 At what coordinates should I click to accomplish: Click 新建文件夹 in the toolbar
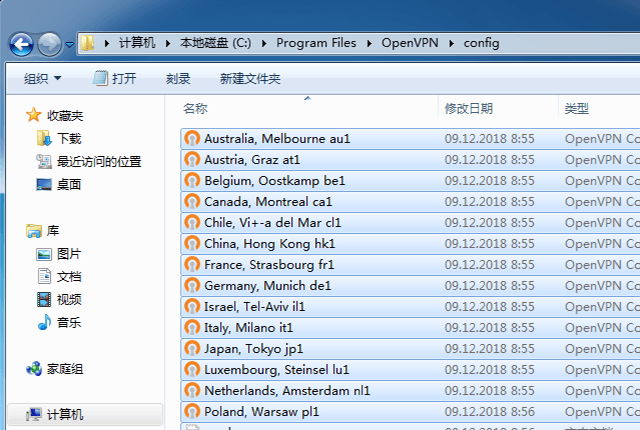pos(250,78)
